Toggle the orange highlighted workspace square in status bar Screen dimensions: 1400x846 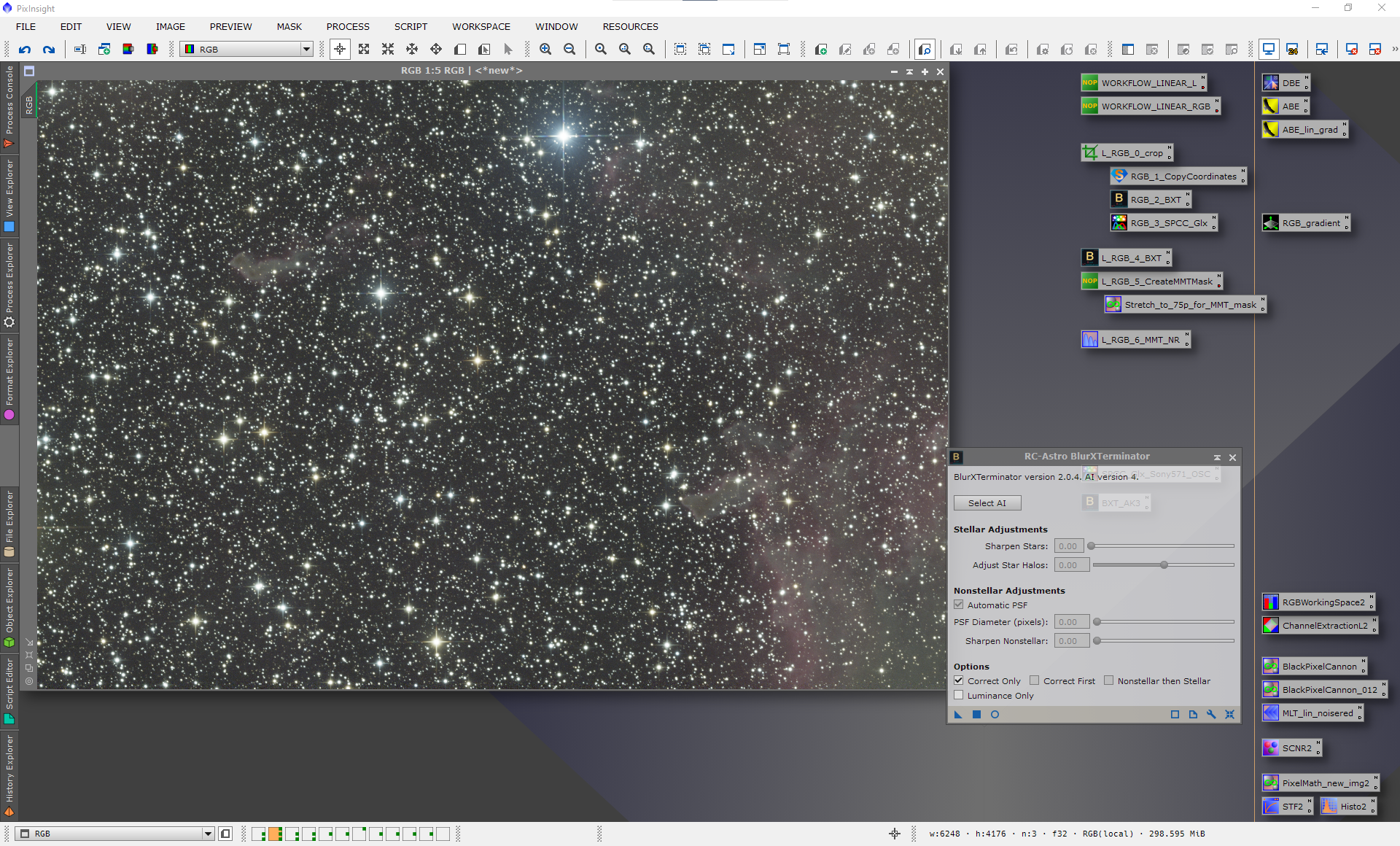pos(275,834)
